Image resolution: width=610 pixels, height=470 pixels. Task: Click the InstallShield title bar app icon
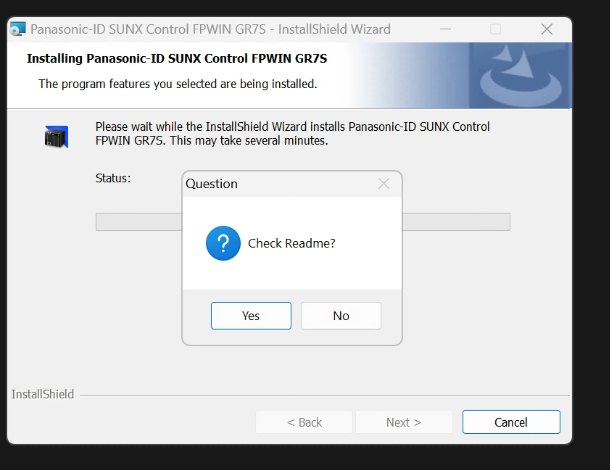(18, 29)
